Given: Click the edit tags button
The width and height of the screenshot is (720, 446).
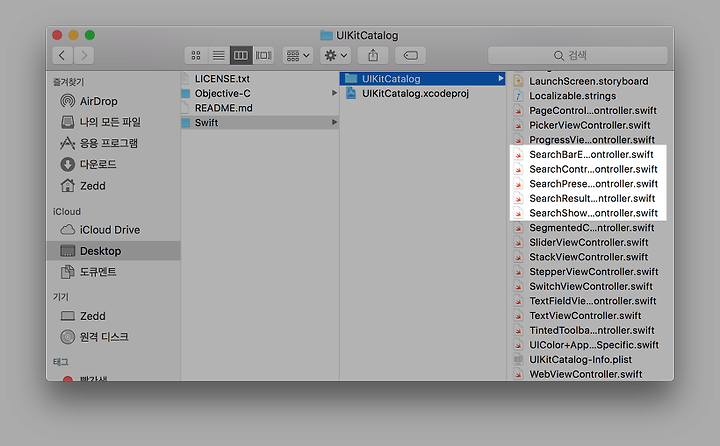Looking at the screenshot, I should pos(411,56).
